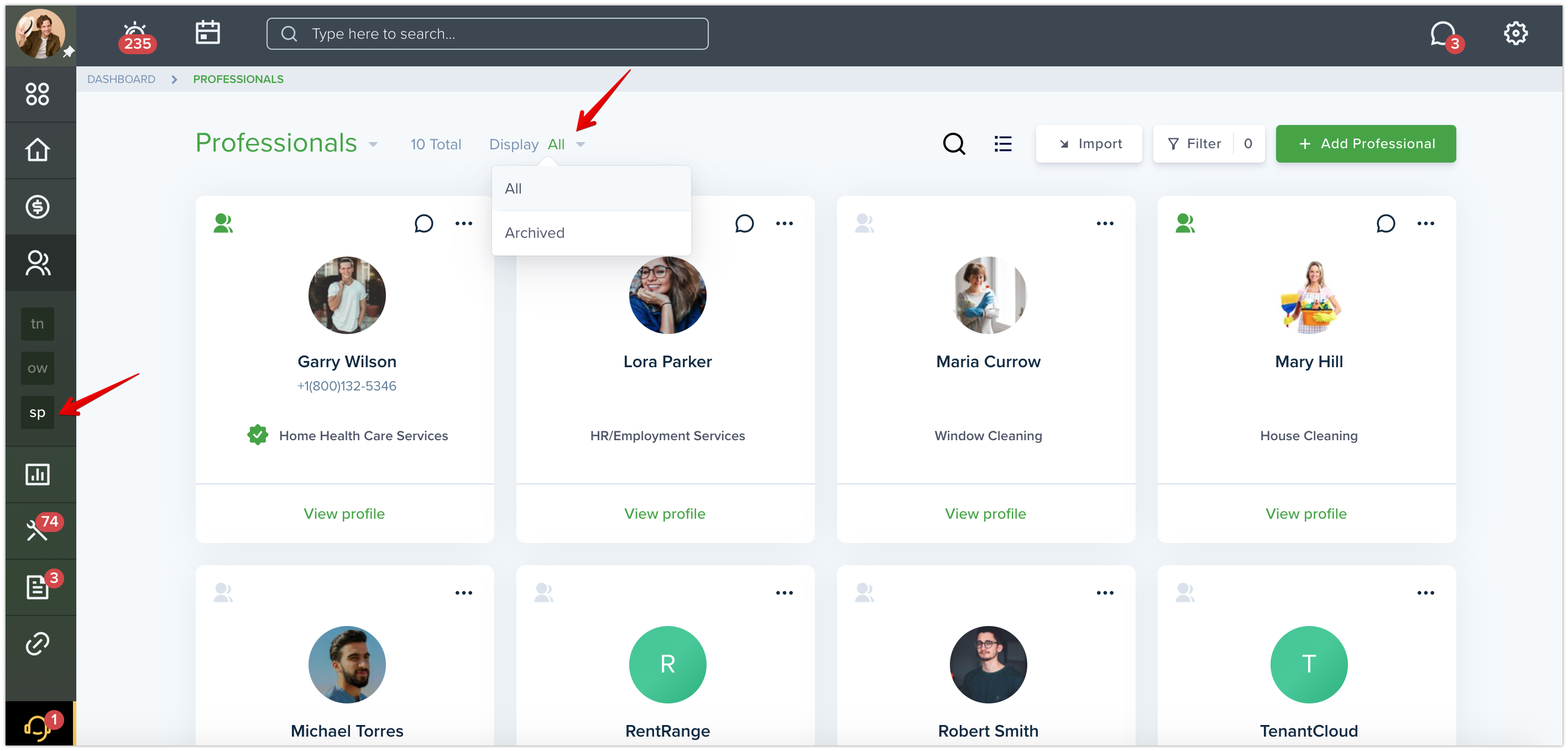Open more options on Lora Parker card
Screen dimensions: 1568x751
pyautogui.click(x=784, y=223)
